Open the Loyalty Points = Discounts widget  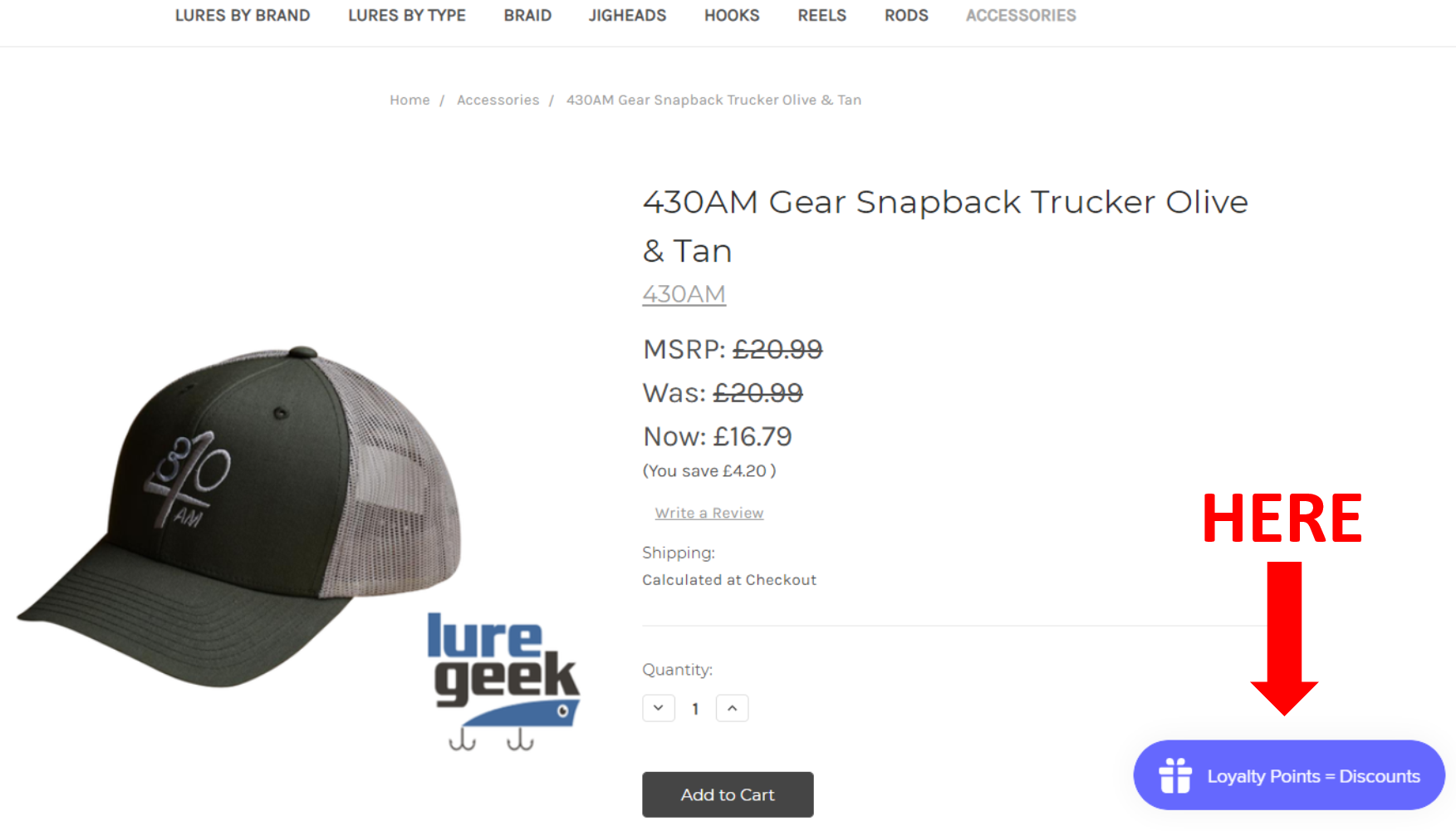pos(1289,775)
